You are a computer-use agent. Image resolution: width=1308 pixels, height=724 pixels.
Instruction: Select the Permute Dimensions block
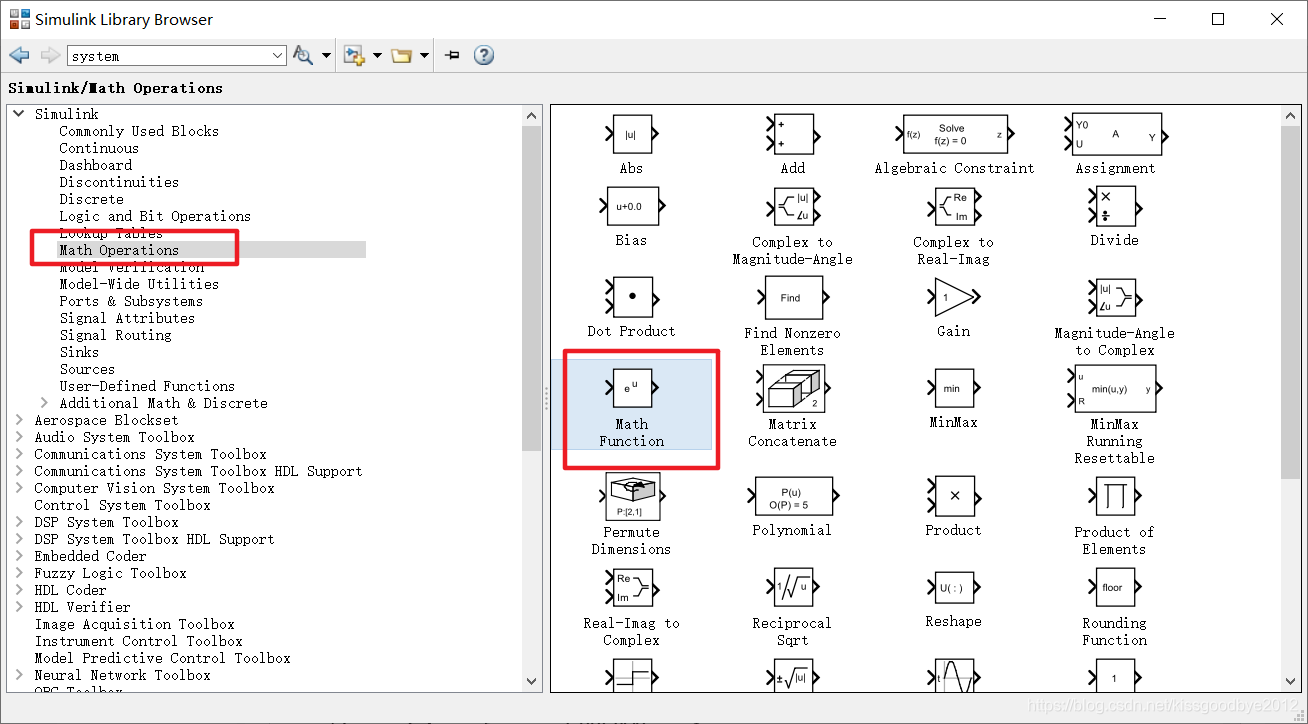pyautogui.click(x=631, y=496)
